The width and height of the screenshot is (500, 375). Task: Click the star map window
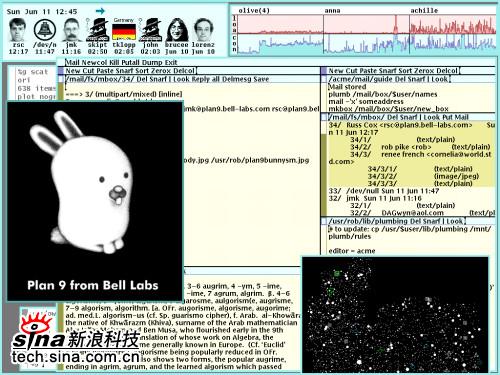(395, 315)
